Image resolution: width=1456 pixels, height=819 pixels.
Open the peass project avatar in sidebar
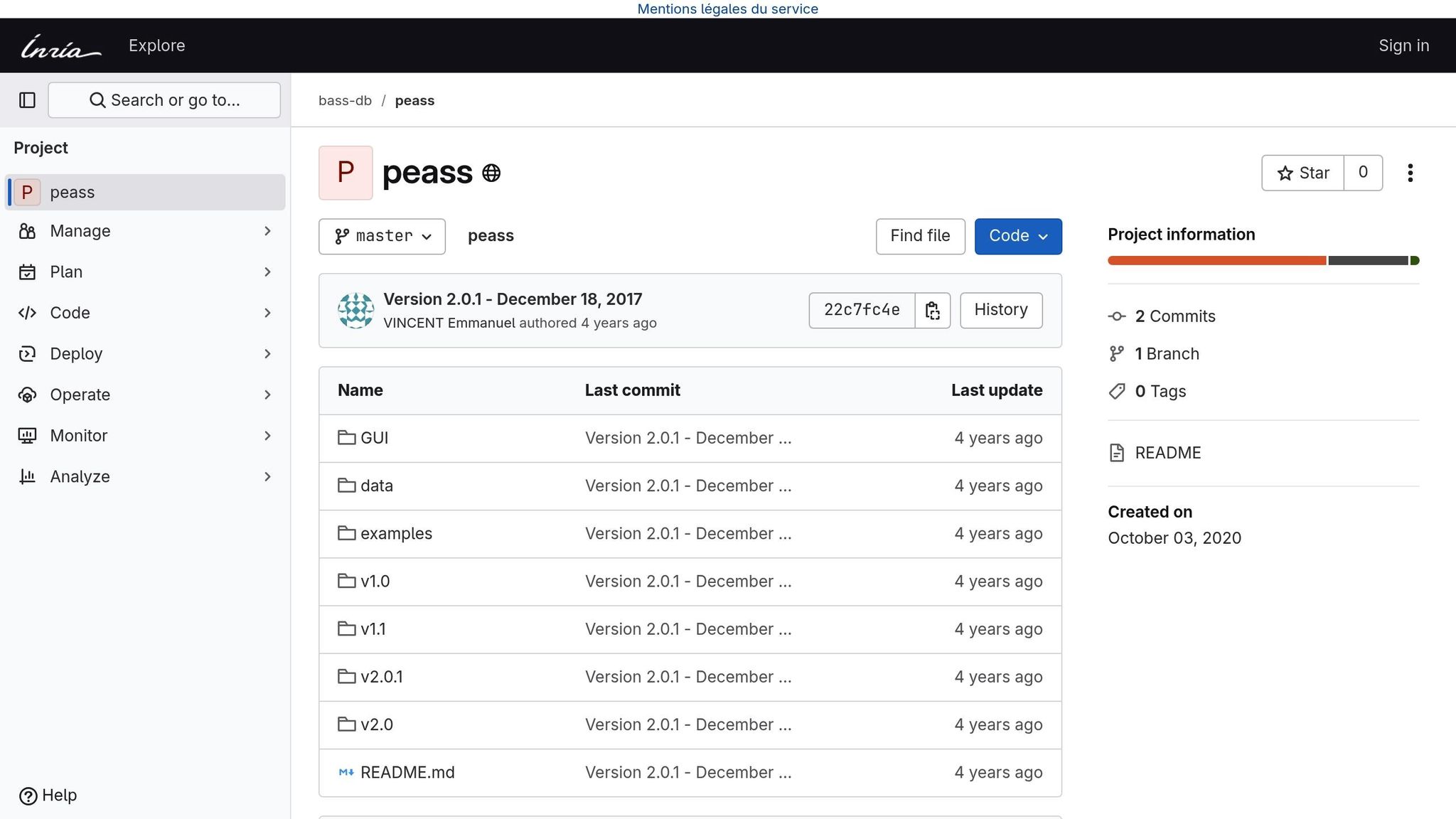point(27,192)
